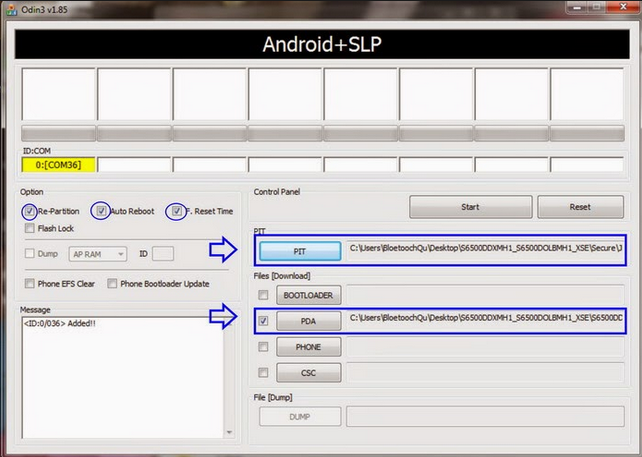The height and width of the screenshot is (457, 642).
Task: Enable Phone Bootloader Update checkbox
Action: point(112,283)
